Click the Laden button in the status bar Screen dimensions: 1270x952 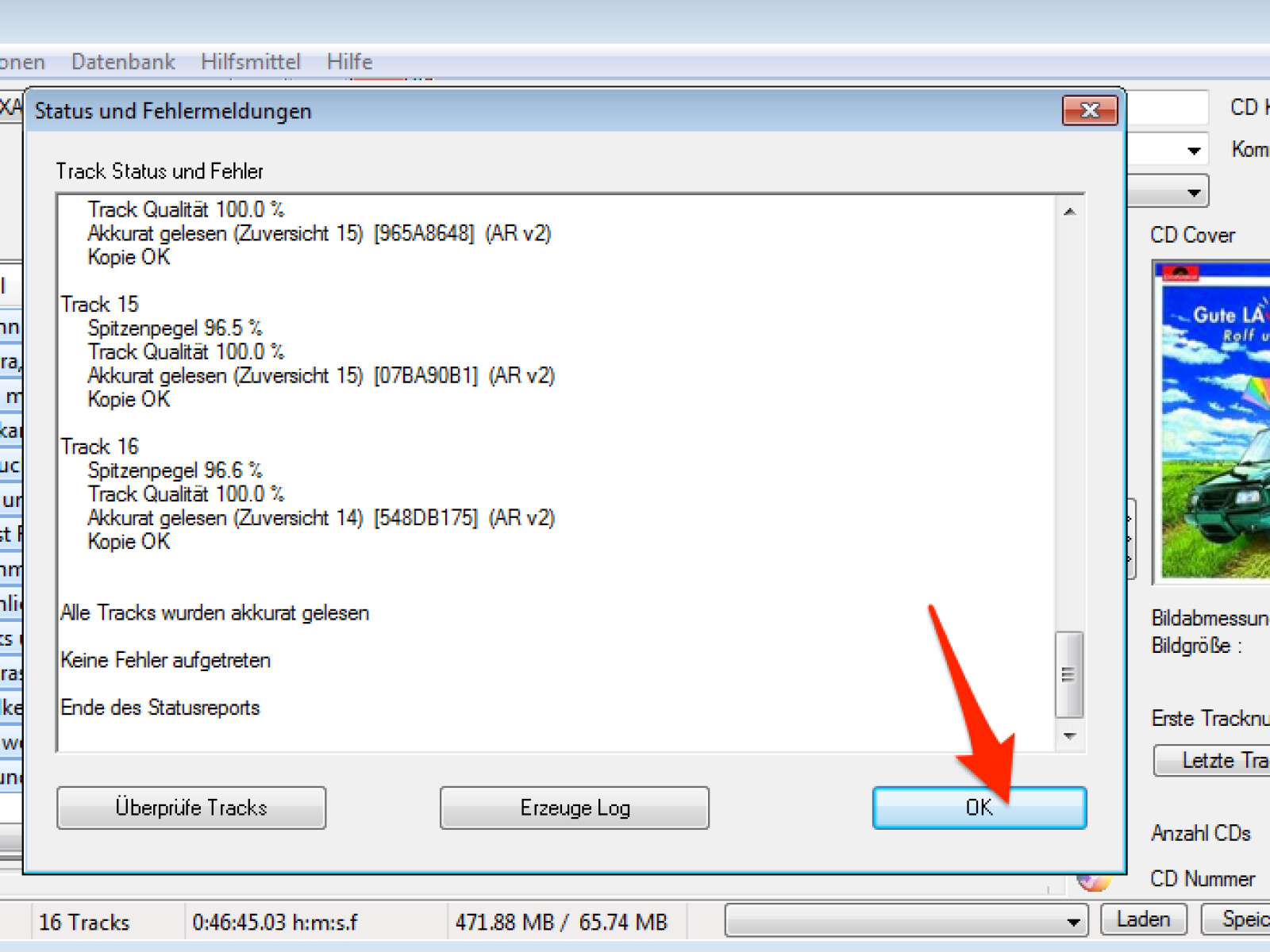point(1143,919)
